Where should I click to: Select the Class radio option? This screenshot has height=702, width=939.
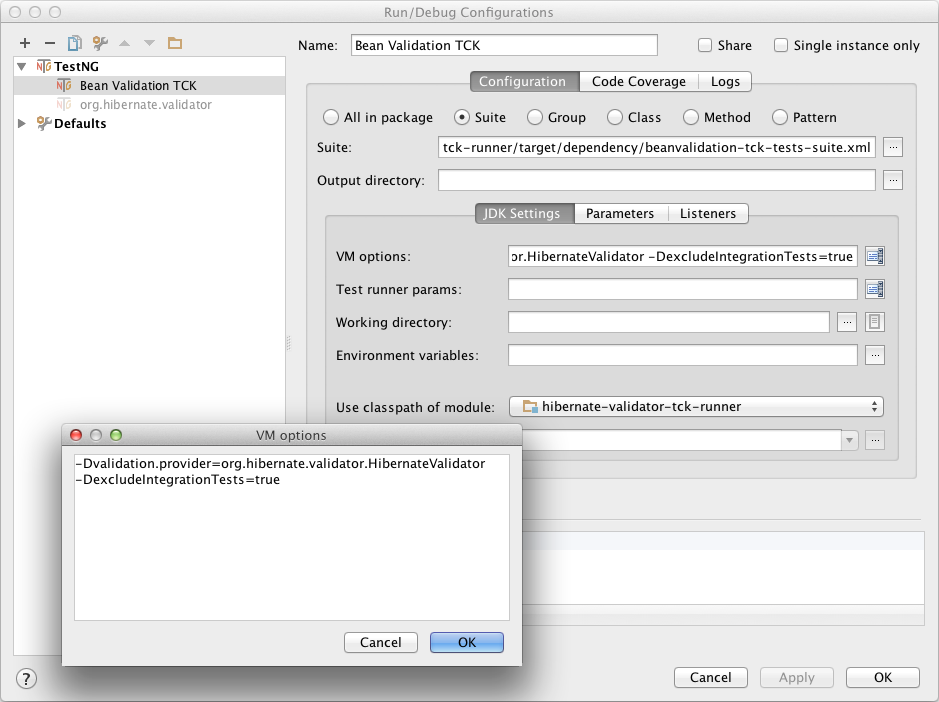tap(615, 117)
